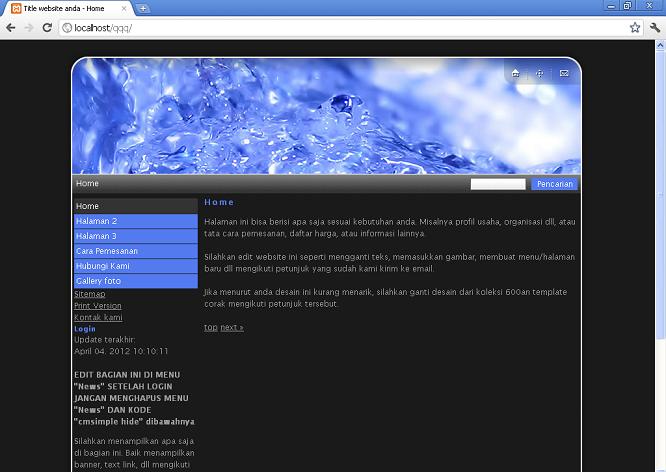This screenshot has width=666, height=472.
Task: Click the 'next »' link
Action: coord(232,328)
